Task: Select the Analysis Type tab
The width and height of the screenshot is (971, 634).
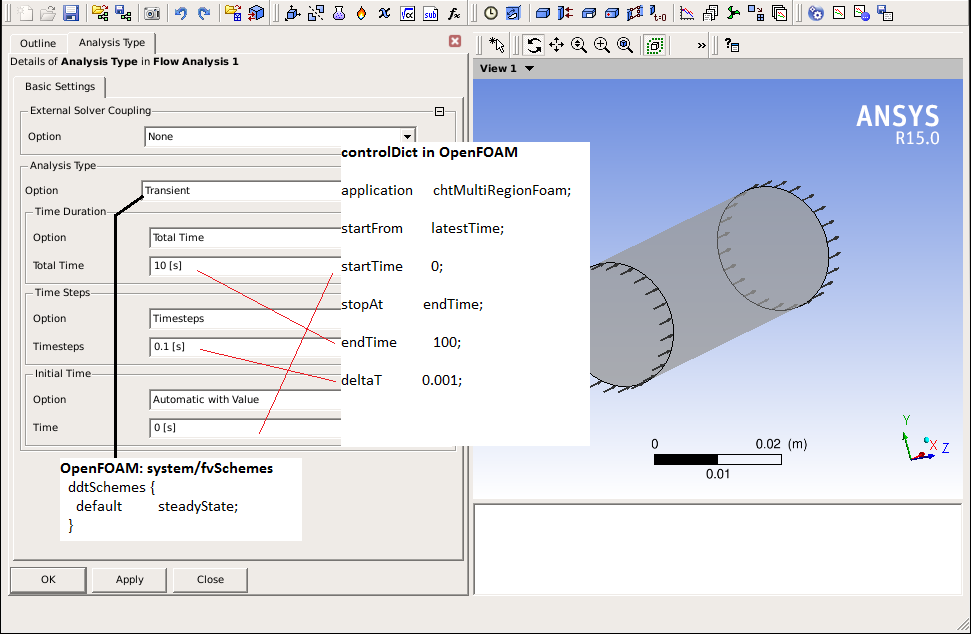Action: [x=111, y=43]
